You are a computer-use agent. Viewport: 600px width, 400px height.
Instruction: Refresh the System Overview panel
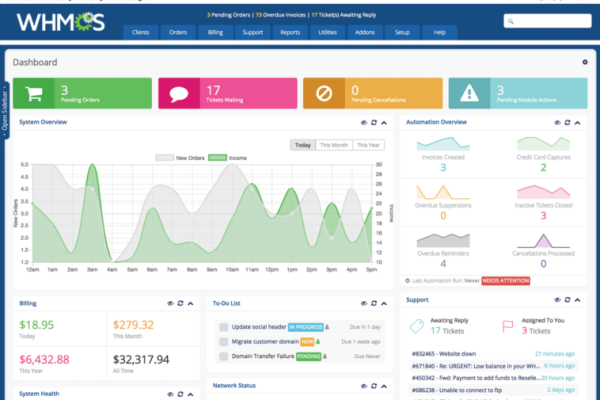373,122
